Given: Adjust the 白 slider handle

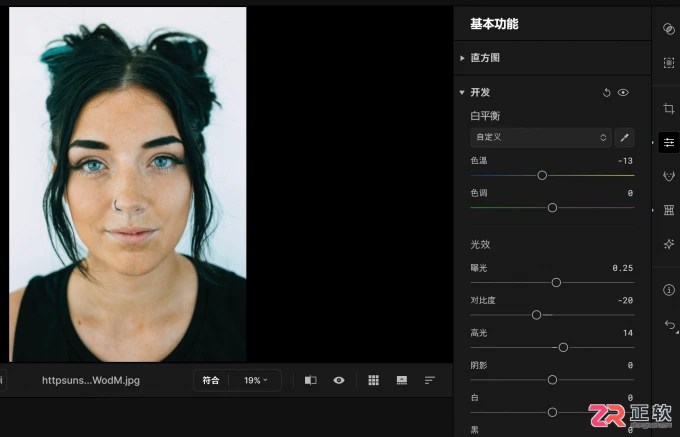Looking at the screenshot, I should tap(552, 412).
